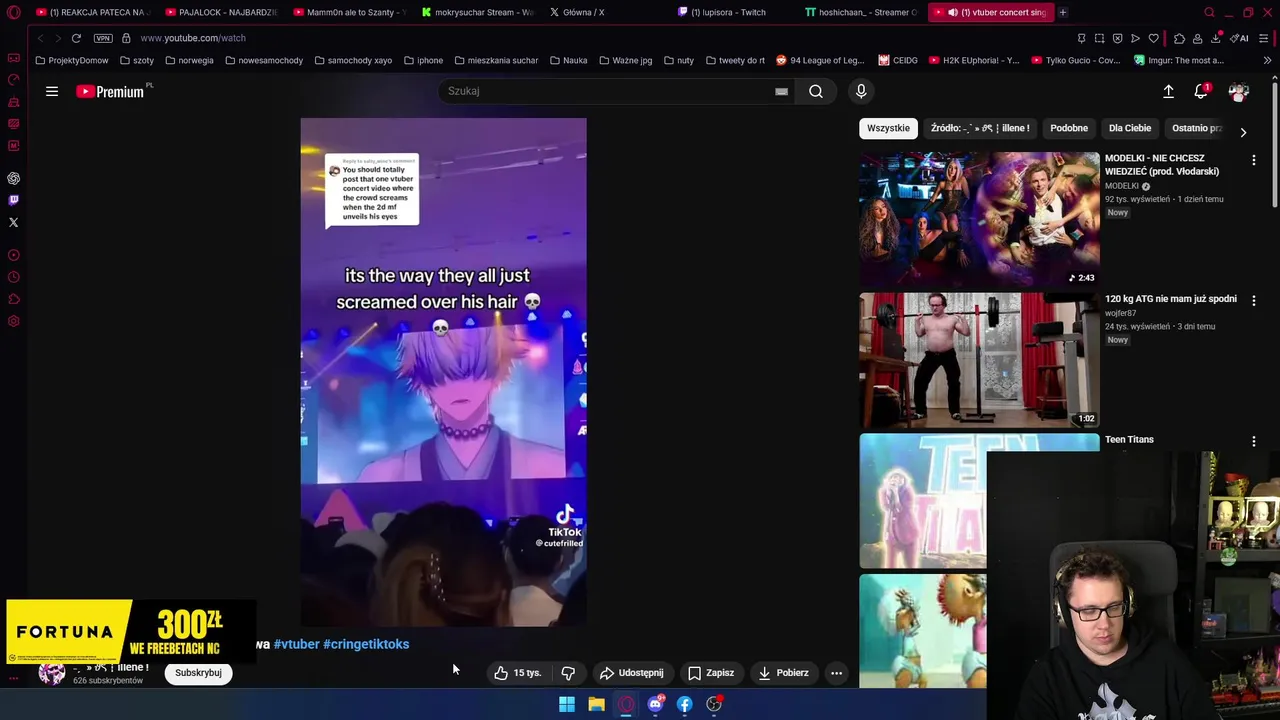Select the Podobne filter chip
This screenshot has height=720, width=1280.
pos(1069,128)
